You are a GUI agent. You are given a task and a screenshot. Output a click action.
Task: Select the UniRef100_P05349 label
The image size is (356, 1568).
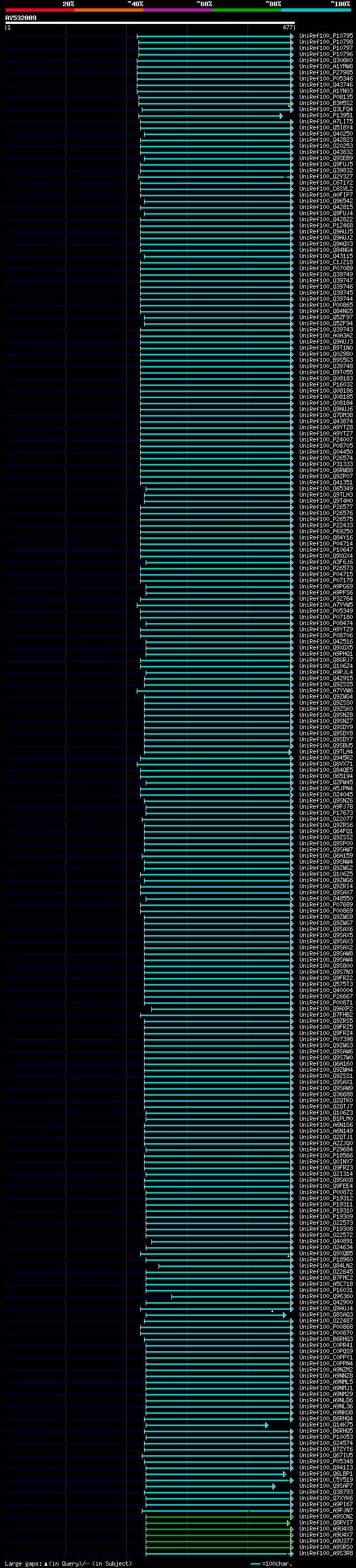point(325,611)
